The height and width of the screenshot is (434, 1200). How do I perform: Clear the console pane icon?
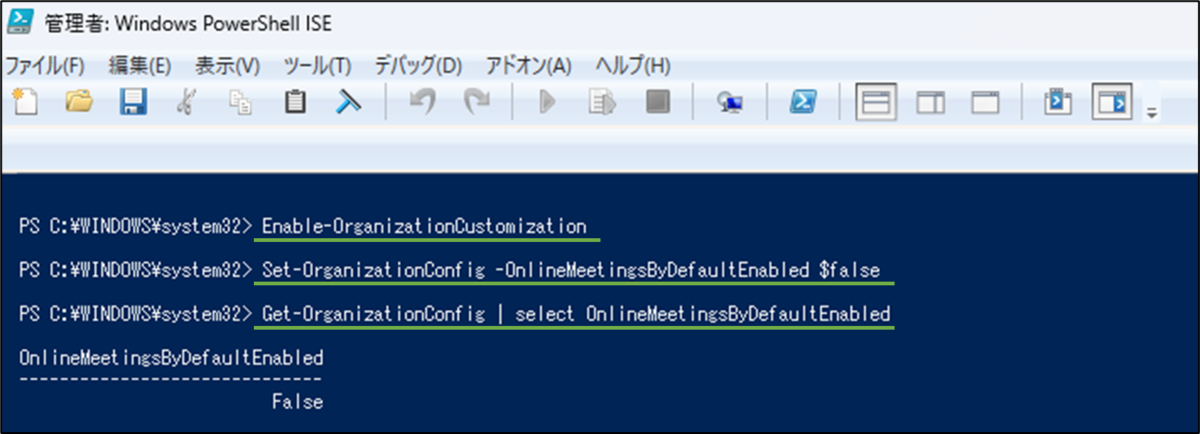pos(348,102)
